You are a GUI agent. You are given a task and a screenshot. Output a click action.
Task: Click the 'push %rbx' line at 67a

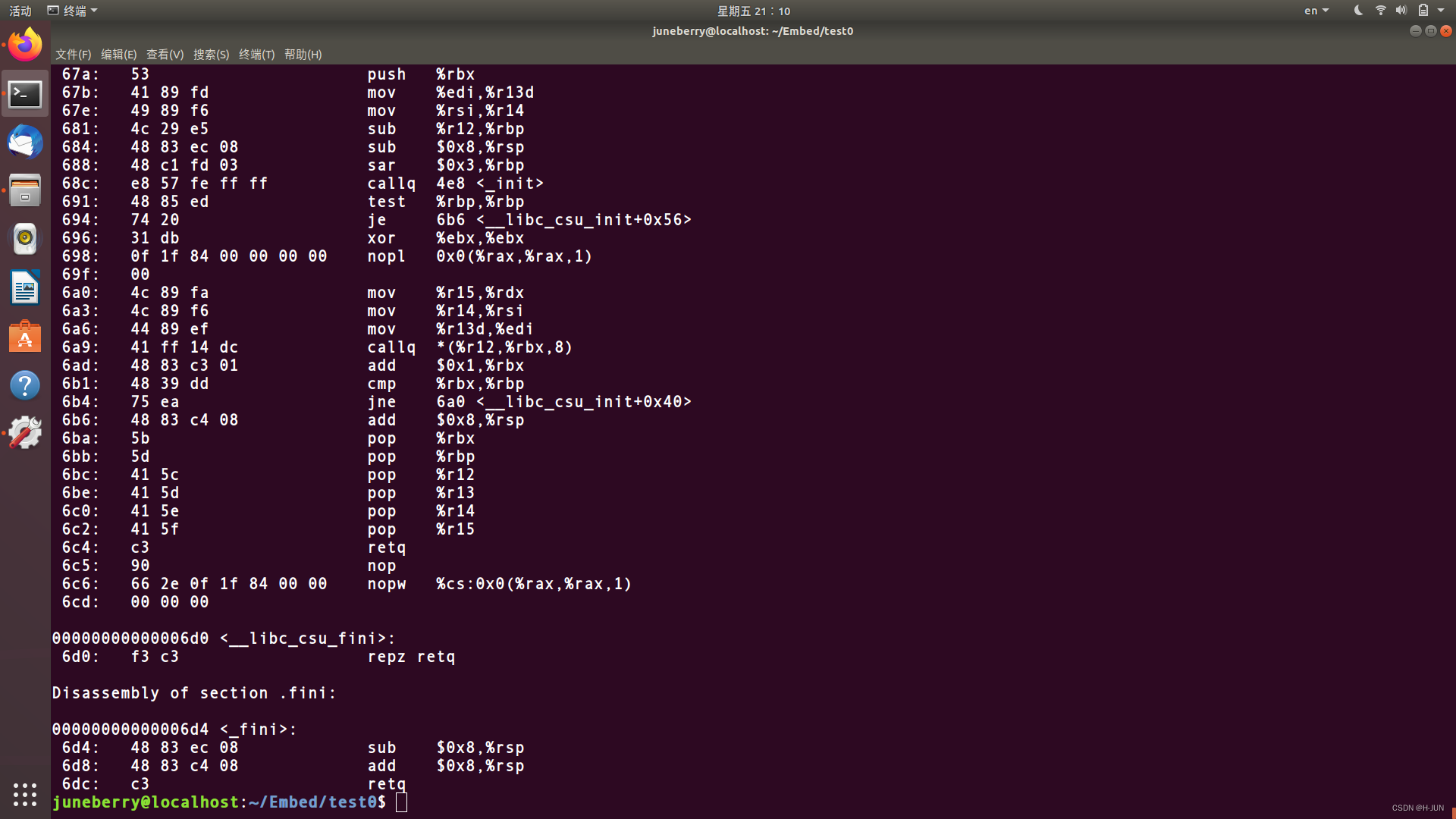(x=421, y=74)
